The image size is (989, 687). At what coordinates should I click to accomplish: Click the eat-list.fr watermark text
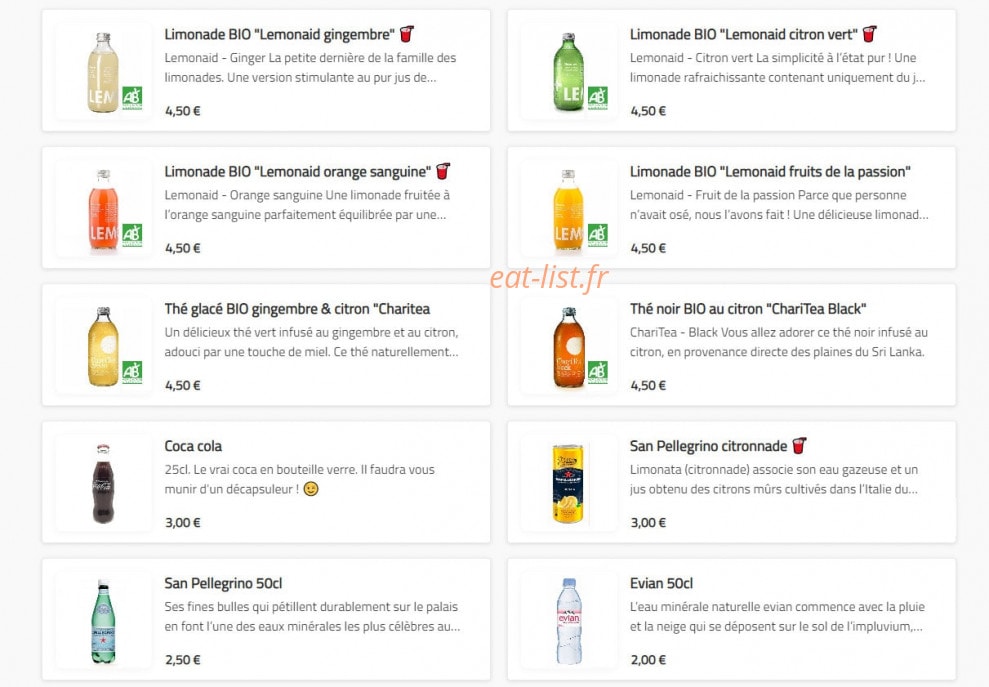click(549, 278)
